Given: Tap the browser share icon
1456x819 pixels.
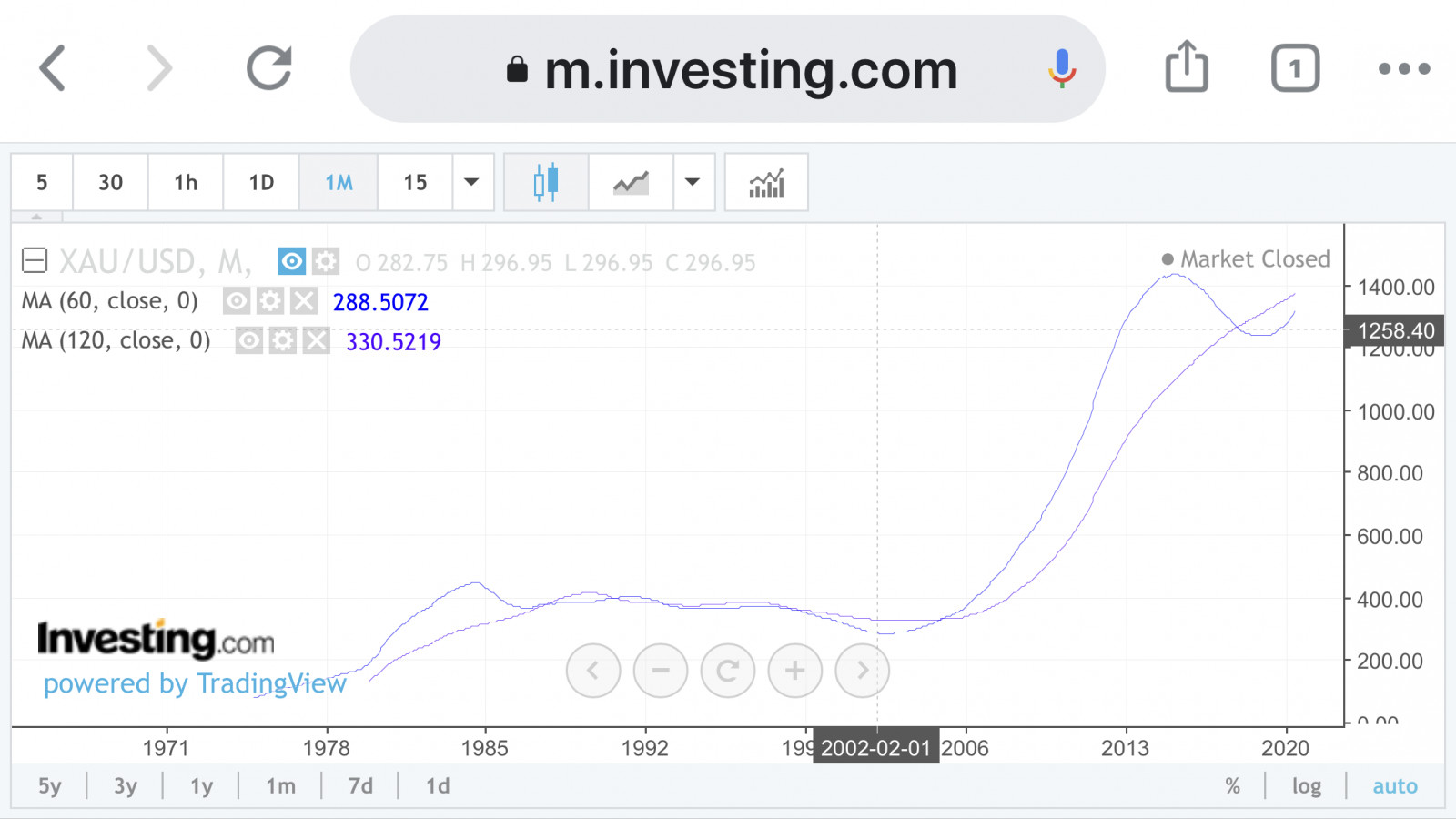Looking at the screenshot, I should tap(1187, 68).
